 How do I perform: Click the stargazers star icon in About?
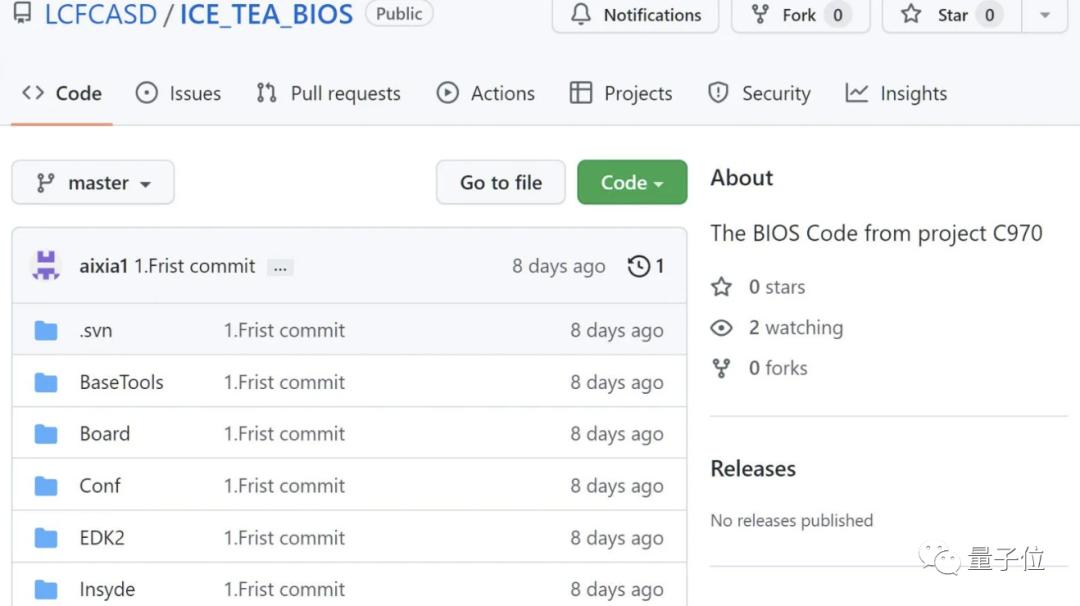coord(721,287)
